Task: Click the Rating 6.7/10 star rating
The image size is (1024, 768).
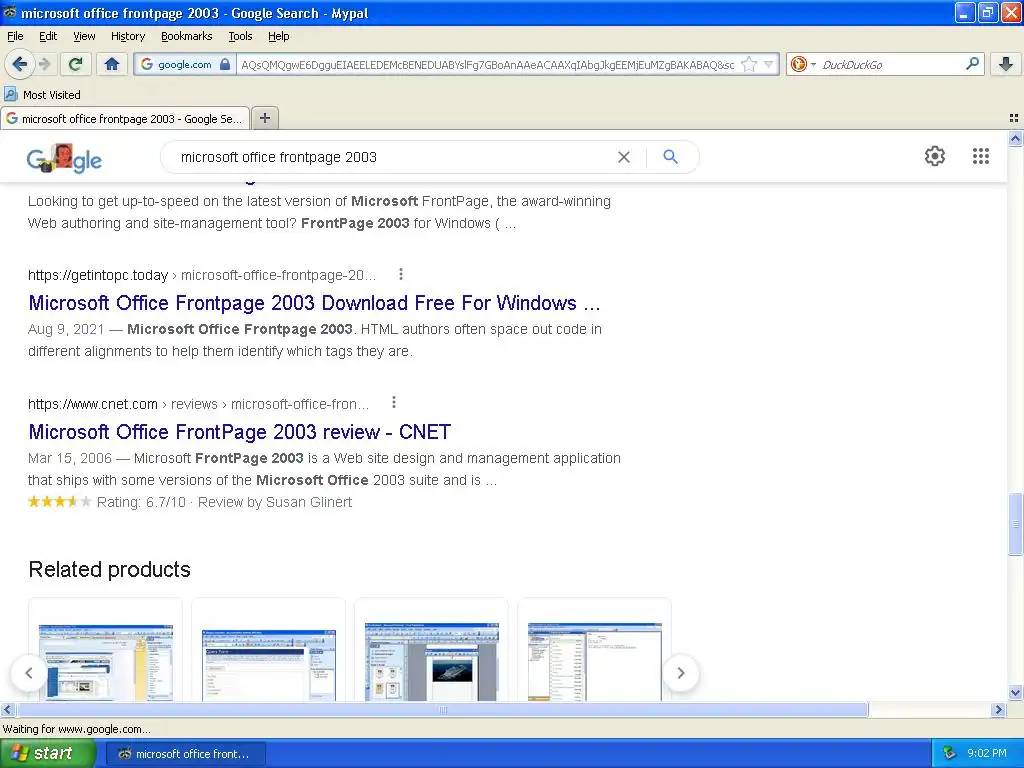Action: (x=59, y=502)
